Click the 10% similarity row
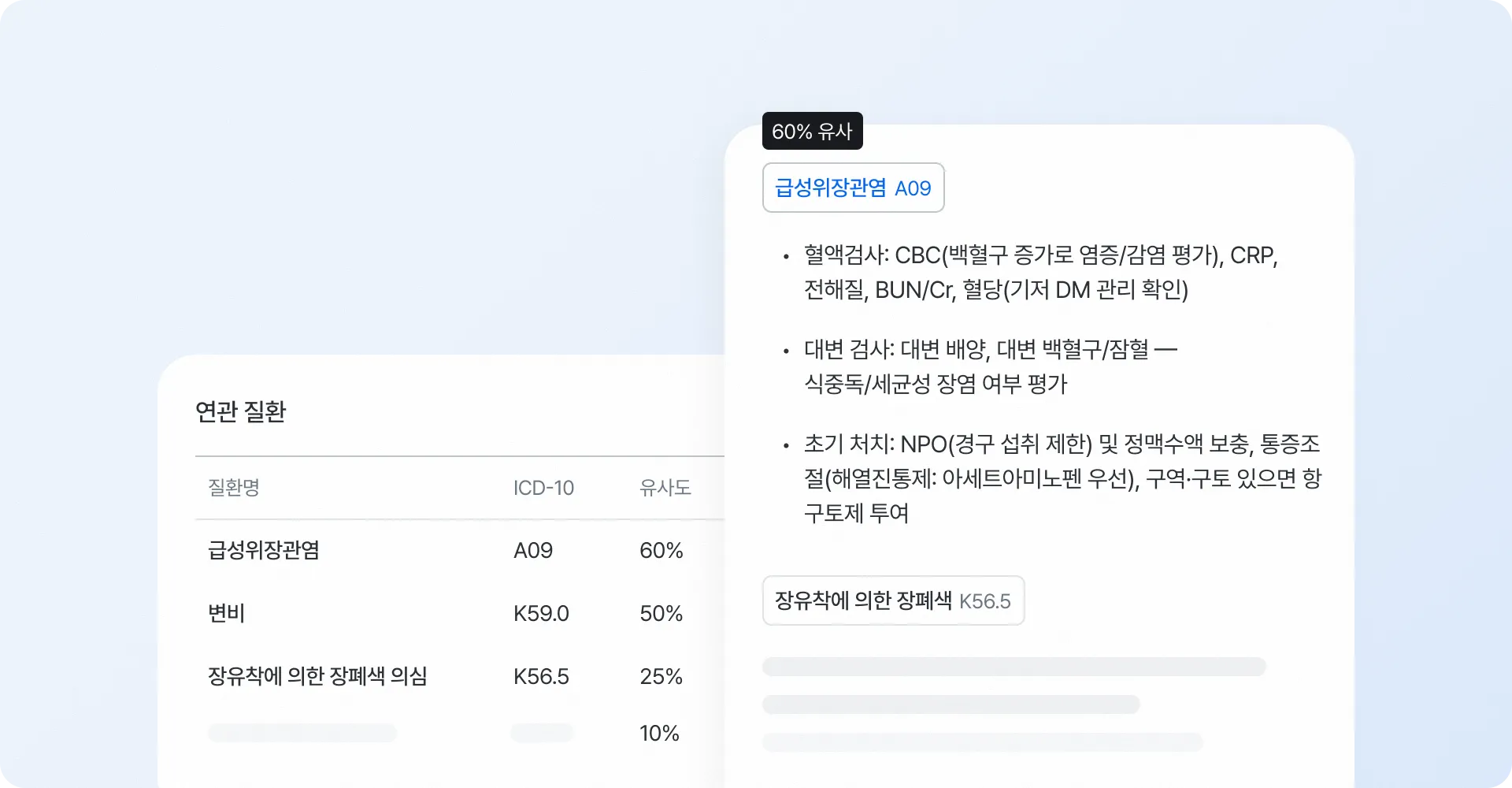Image resolution: width=1512 pixels, height=788 pixels. [660, 733]
